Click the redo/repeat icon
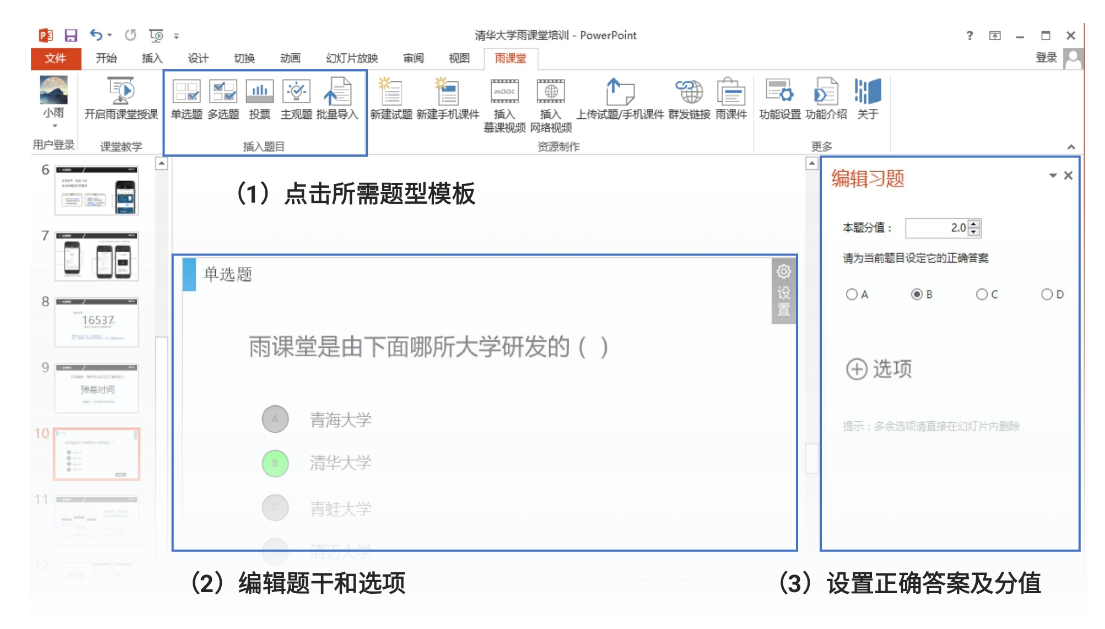Viewport: 1105px width, 629px height. coord(130,35)
